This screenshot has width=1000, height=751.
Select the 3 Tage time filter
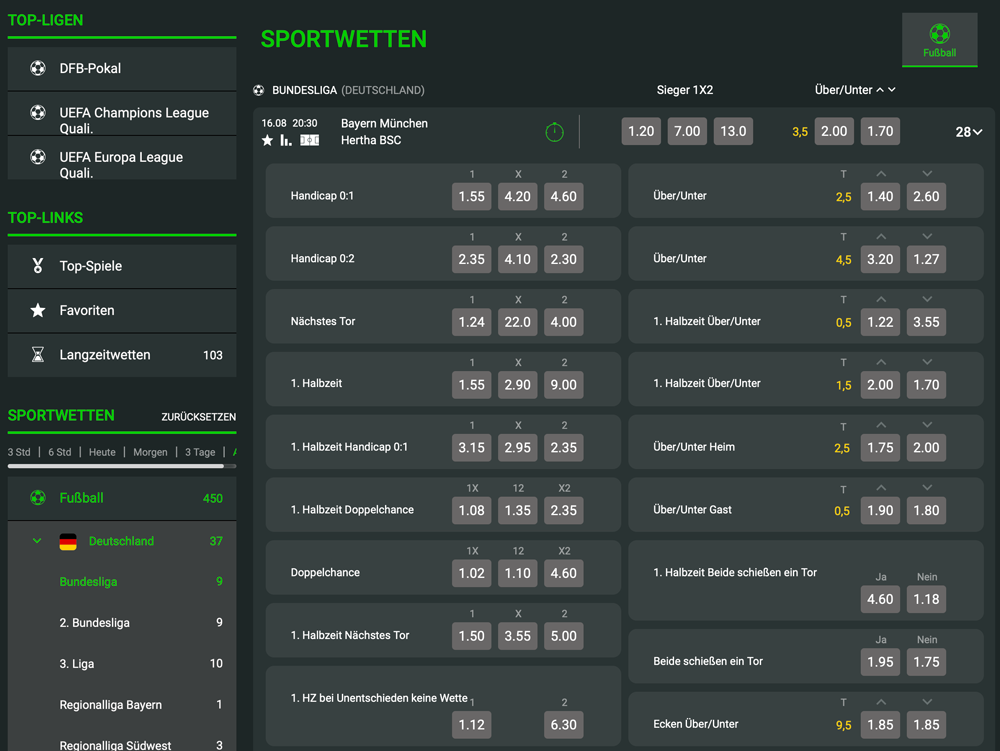point(200,452)
